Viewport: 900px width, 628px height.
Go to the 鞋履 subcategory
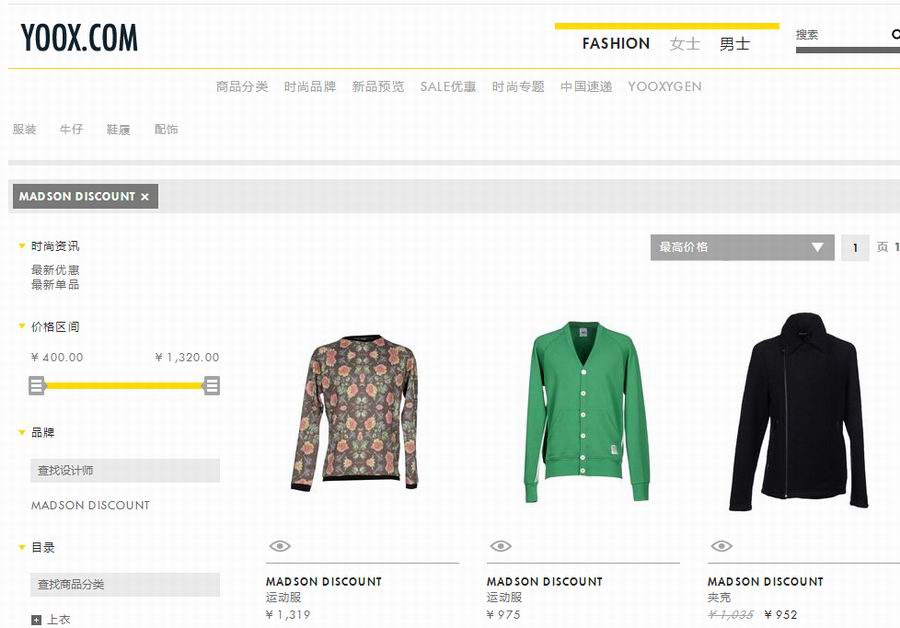(x=118, y=129)
